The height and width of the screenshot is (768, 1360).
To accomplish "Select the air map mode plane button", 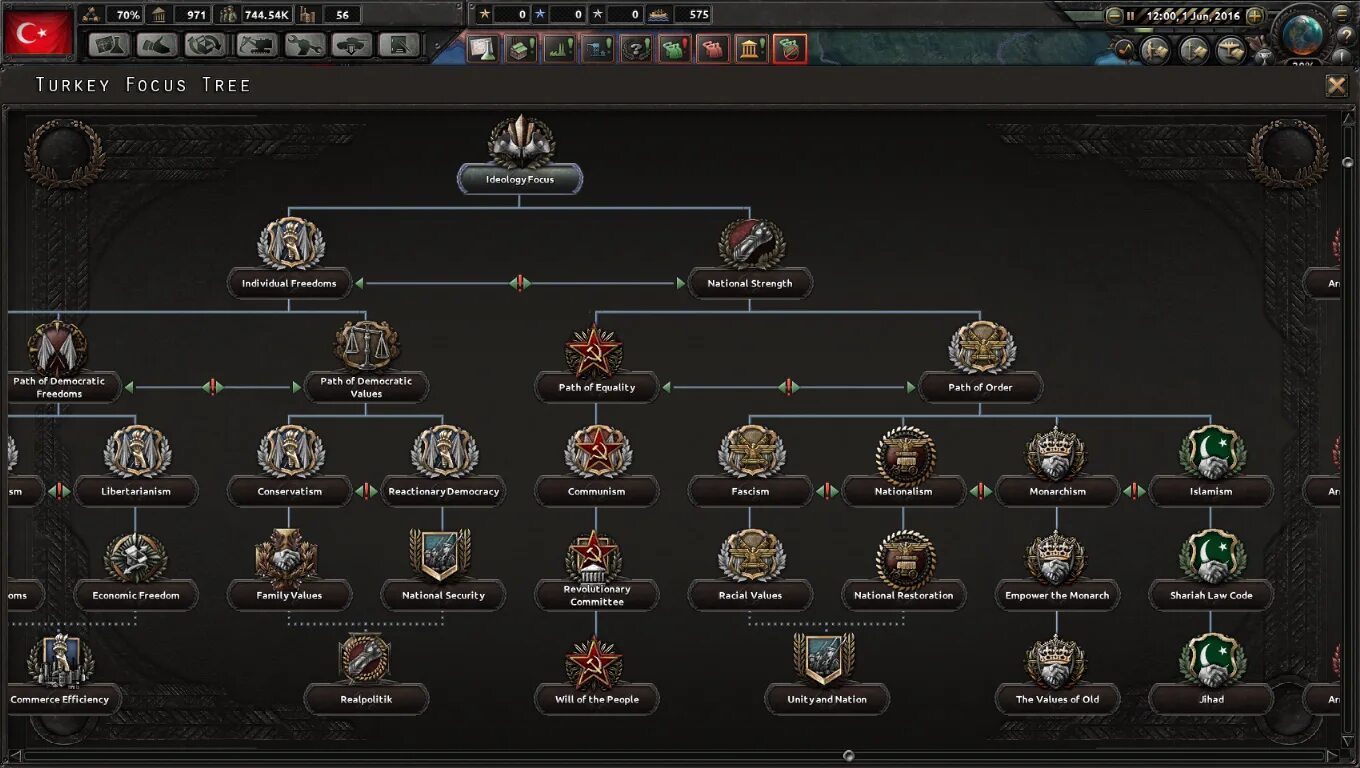I will click(1231, 50).
